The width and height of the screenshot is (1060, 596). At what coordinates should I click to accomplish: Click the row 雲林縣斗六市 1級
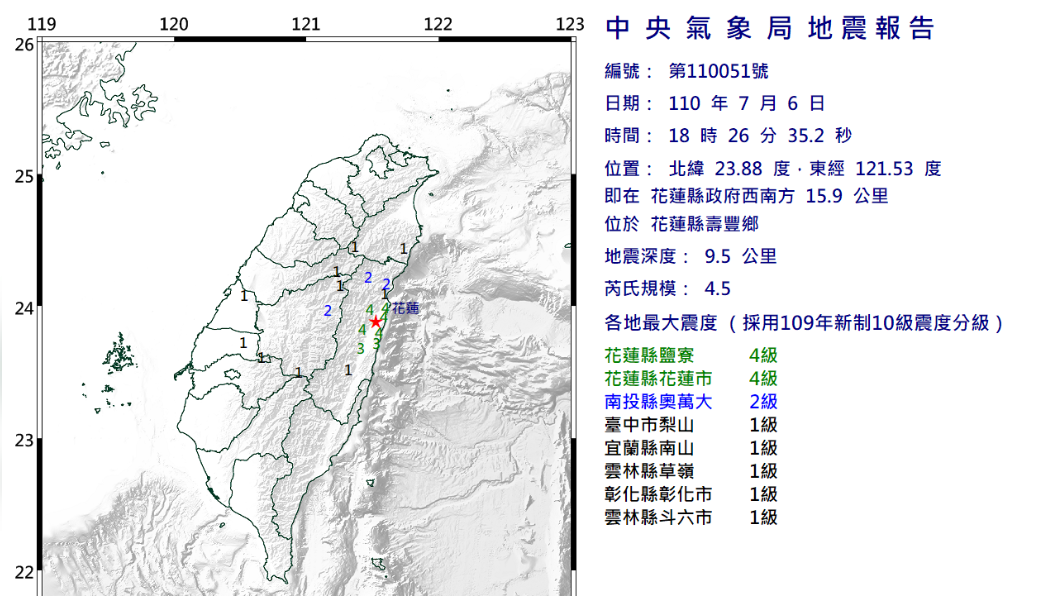click(691, 517)
